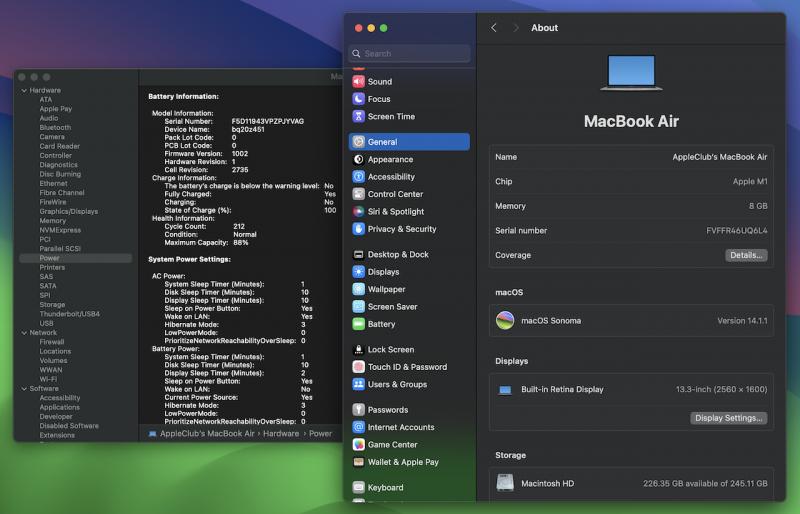This screenshot has height=514, width=800.
Task: Select Graphics/Displays in System Information
Action: (69, 211)
